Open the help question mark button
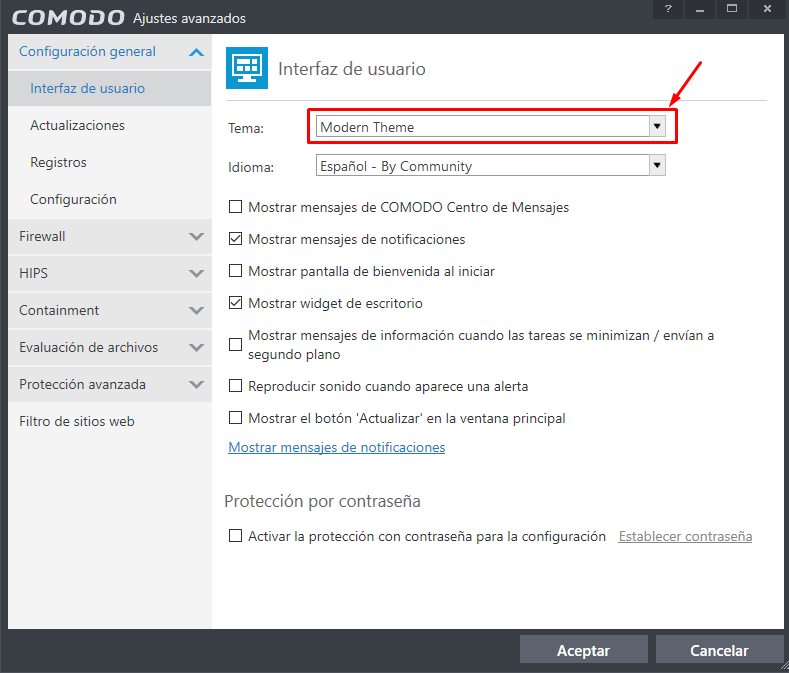Screen dimensions: 789x673 [x=668, y=9]
